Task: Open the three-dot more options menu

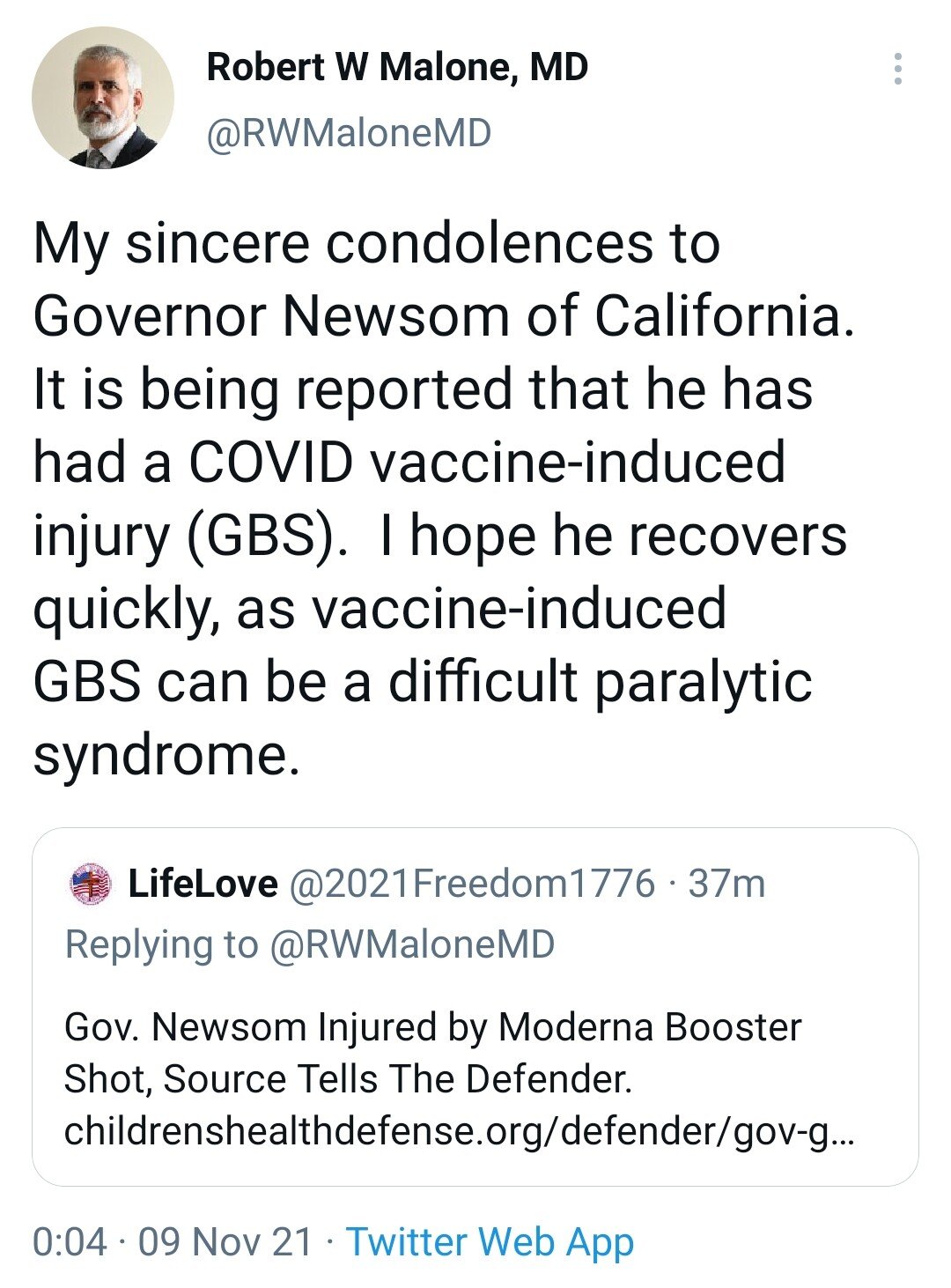Action: [897, 69]
